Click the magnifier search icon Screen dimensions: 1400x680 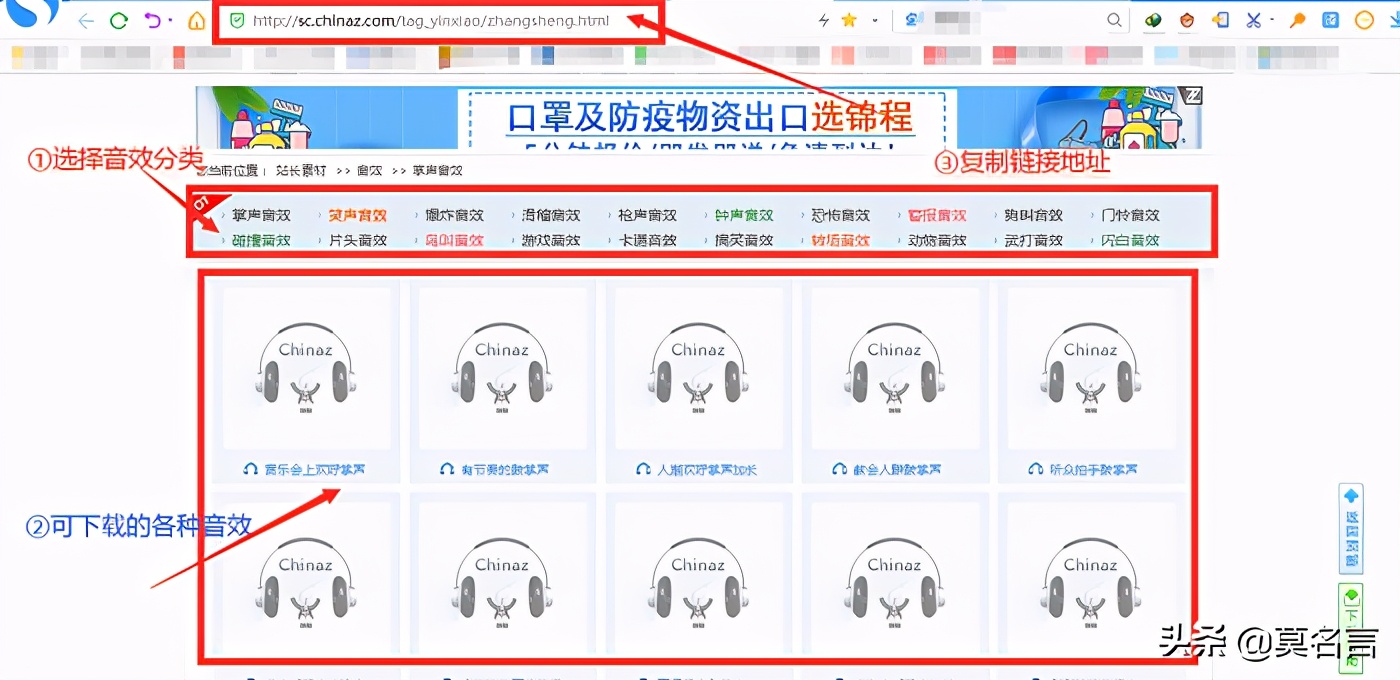[x=1115, y=20]
